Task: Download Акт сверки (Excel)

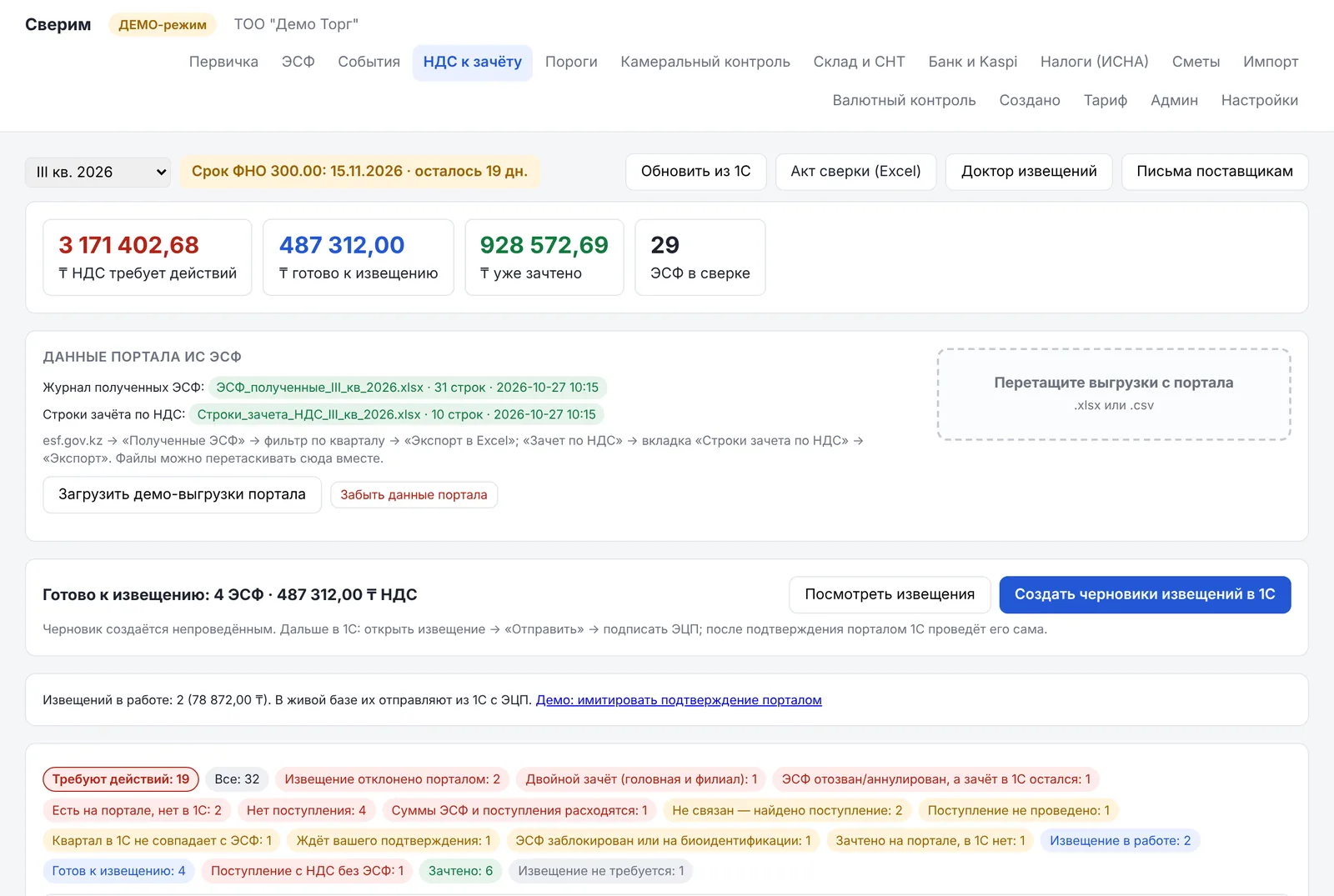Action: pyautogui.click(x=855, y=172)
